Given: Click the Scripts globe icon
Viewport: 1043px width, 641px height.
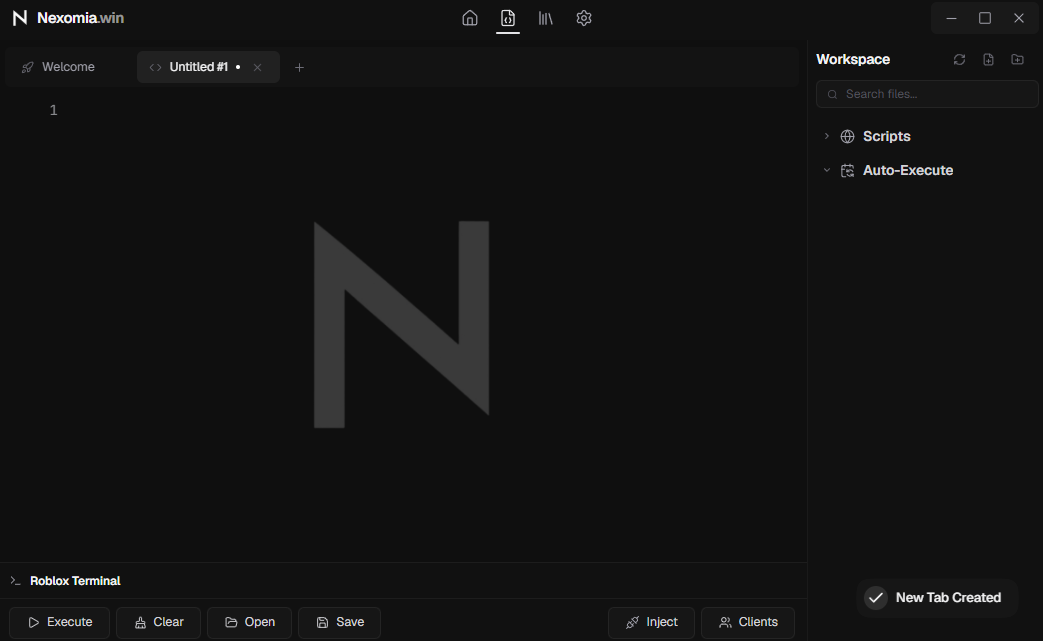Looking at the screenshot, I should (x=847, y=136).
